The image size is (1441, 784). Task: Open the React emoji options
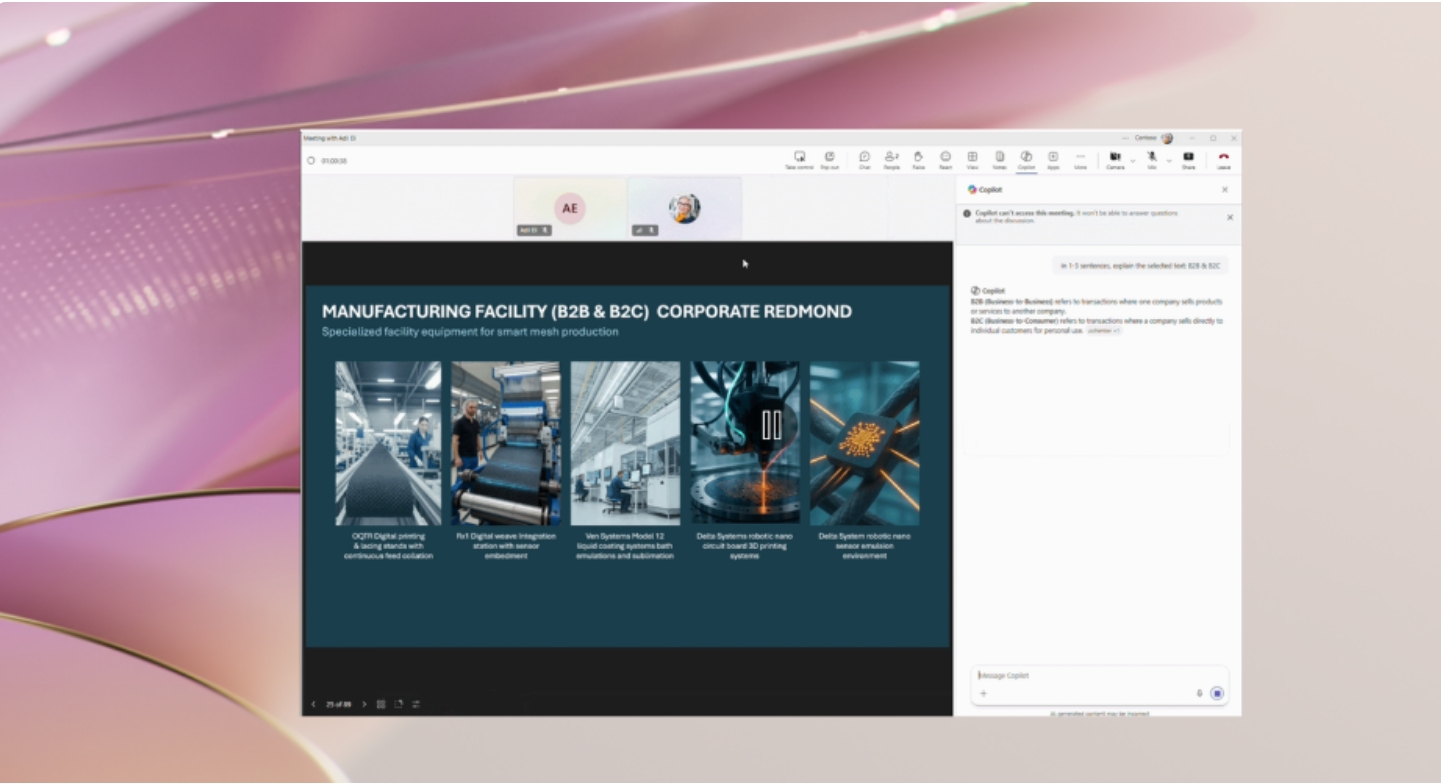[x=945, y=160]
